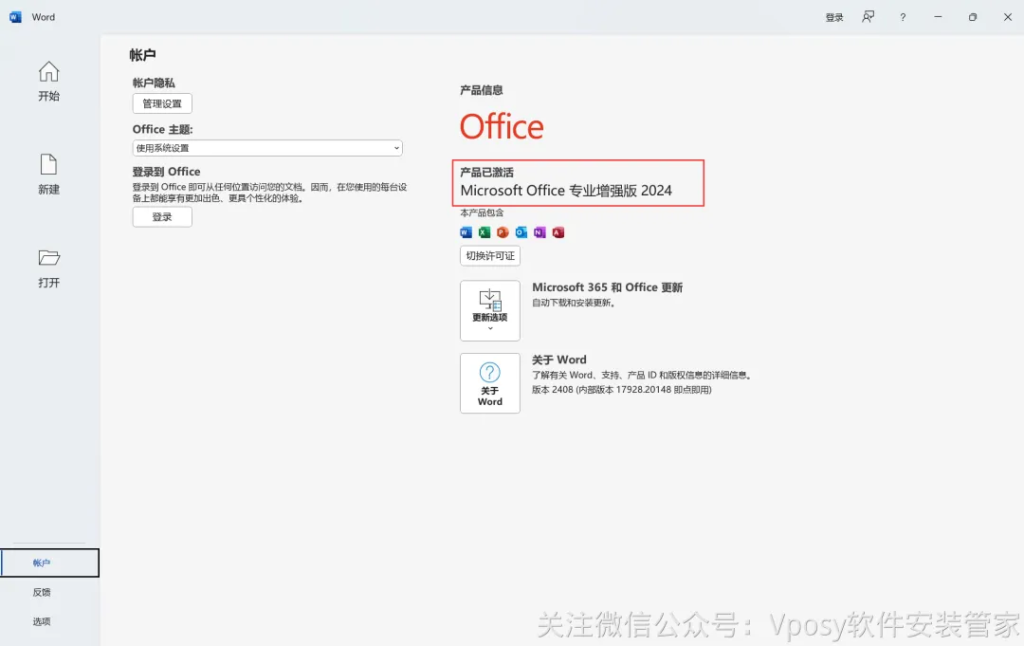Click the 关于 Word button

coord(490,383)
